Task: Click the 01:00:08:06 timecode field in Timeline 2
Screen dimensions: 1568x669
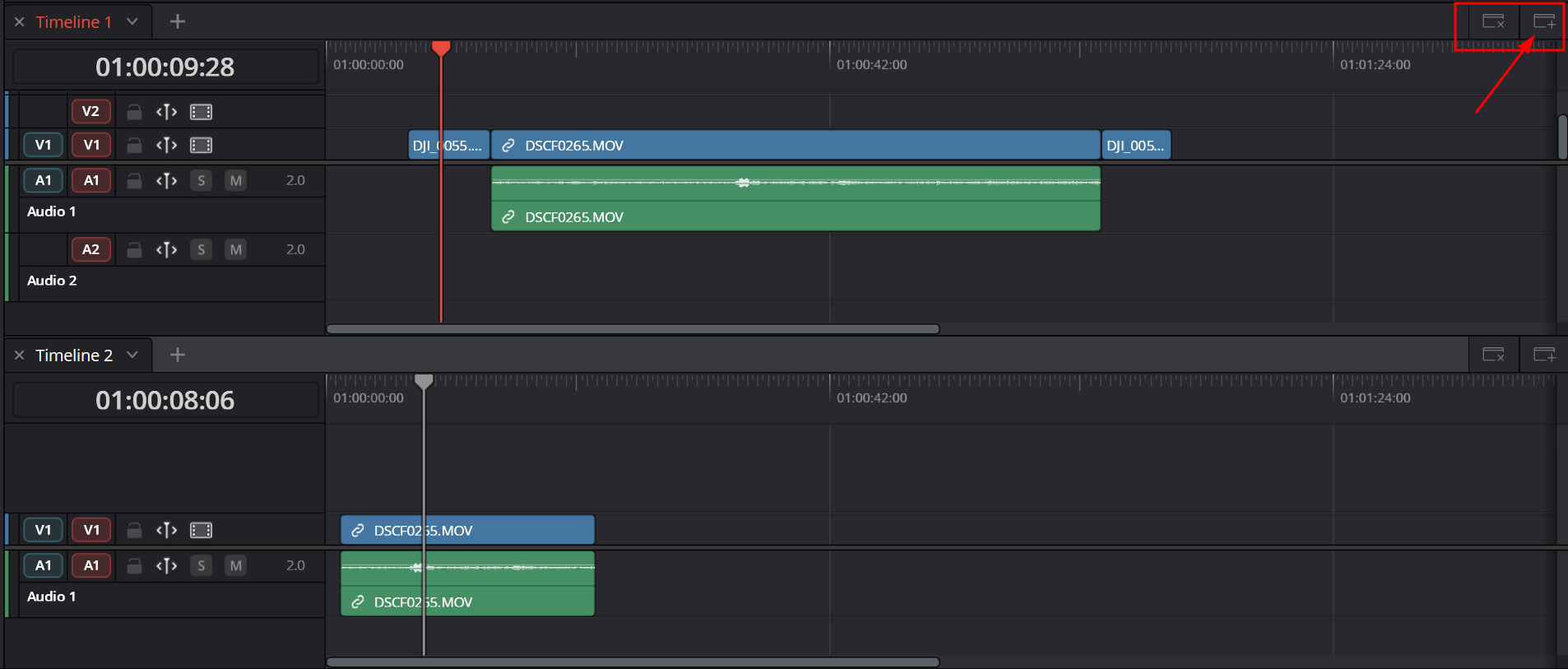Action: coord(165,400)
